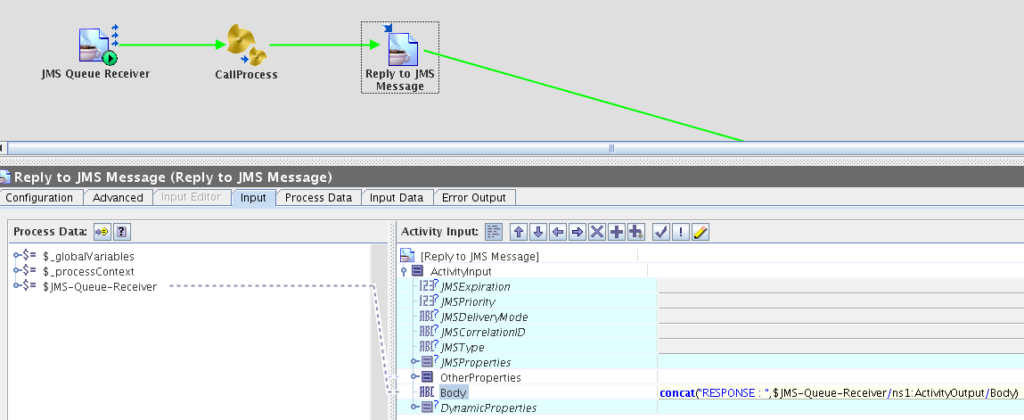Click the Process Data help question icon
1024x420 pixels.
pos(122,232)
